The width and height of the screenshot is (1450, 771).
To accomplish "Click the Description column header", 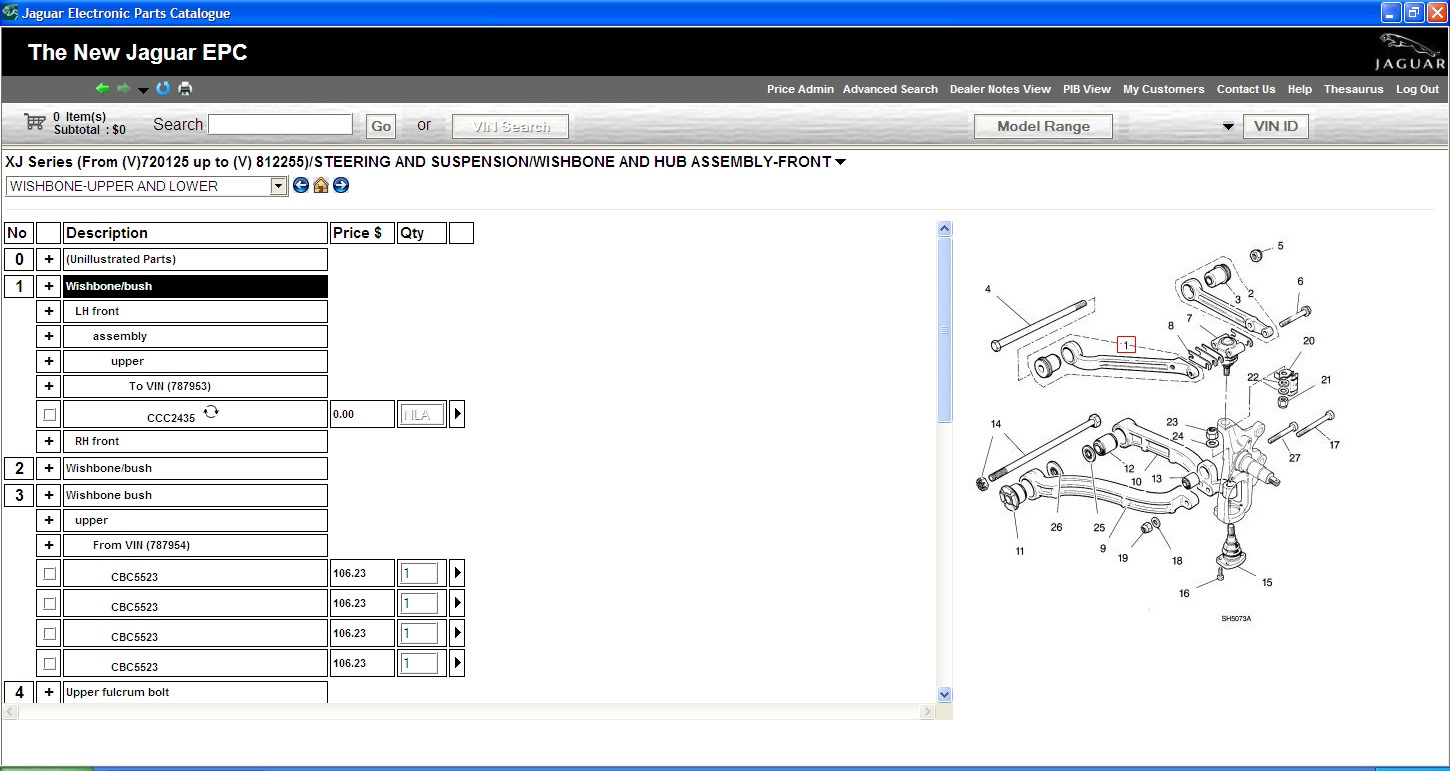I will point(195,233).
